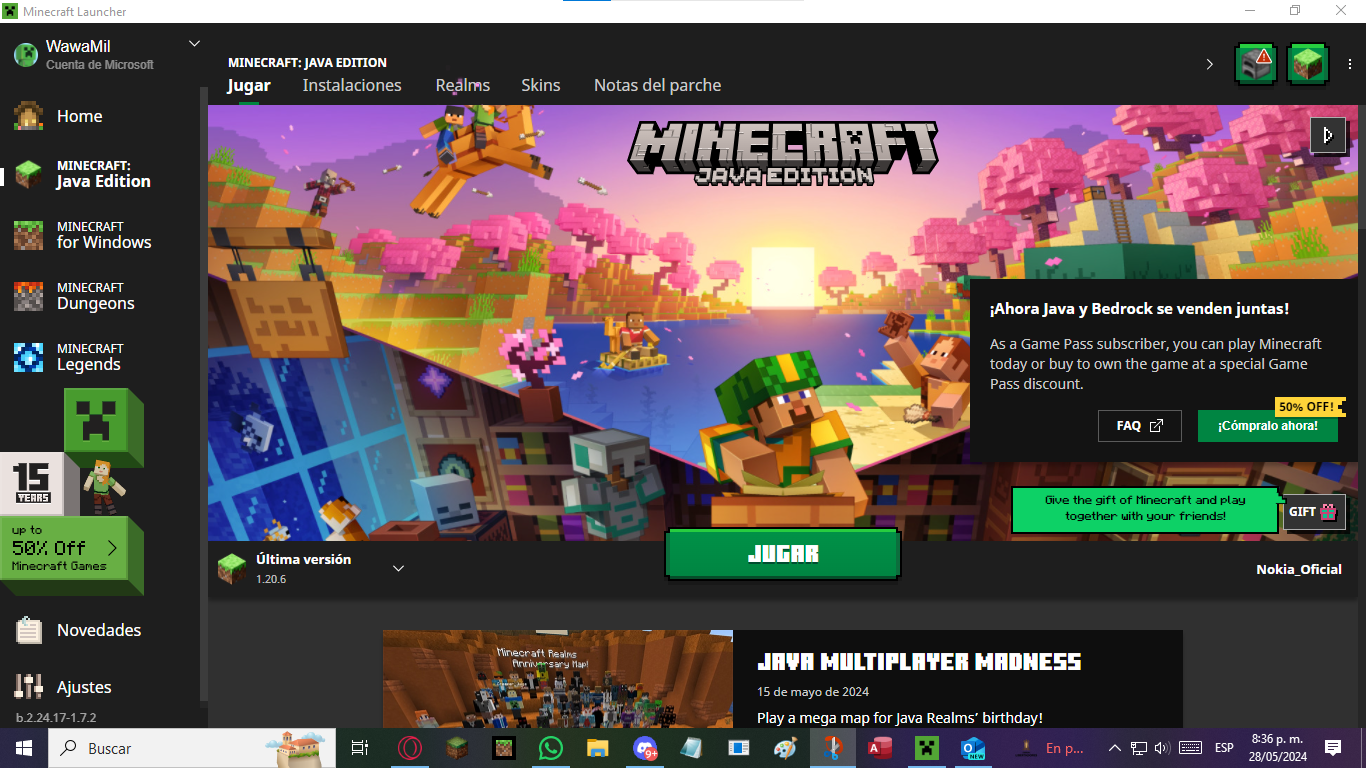Viewport: 1366px width, 768px height.
Task: Go to the Skins tab
Action: (541, 85)
